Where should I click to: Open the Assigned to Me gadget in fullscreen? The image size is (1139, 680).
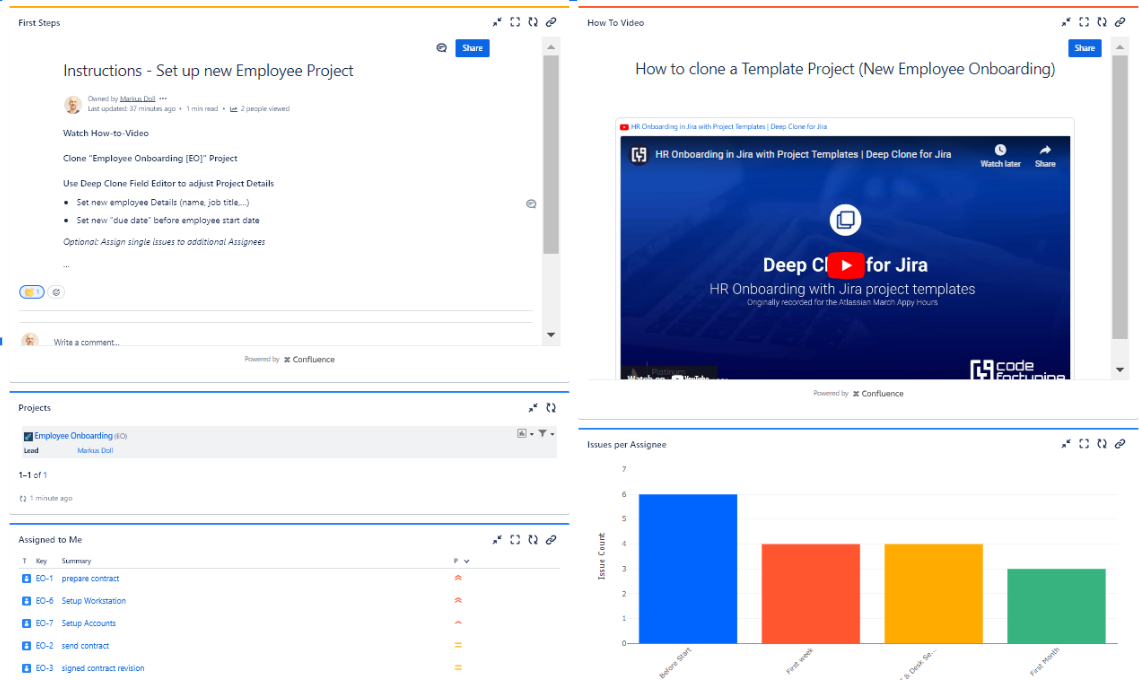[516, 539]
